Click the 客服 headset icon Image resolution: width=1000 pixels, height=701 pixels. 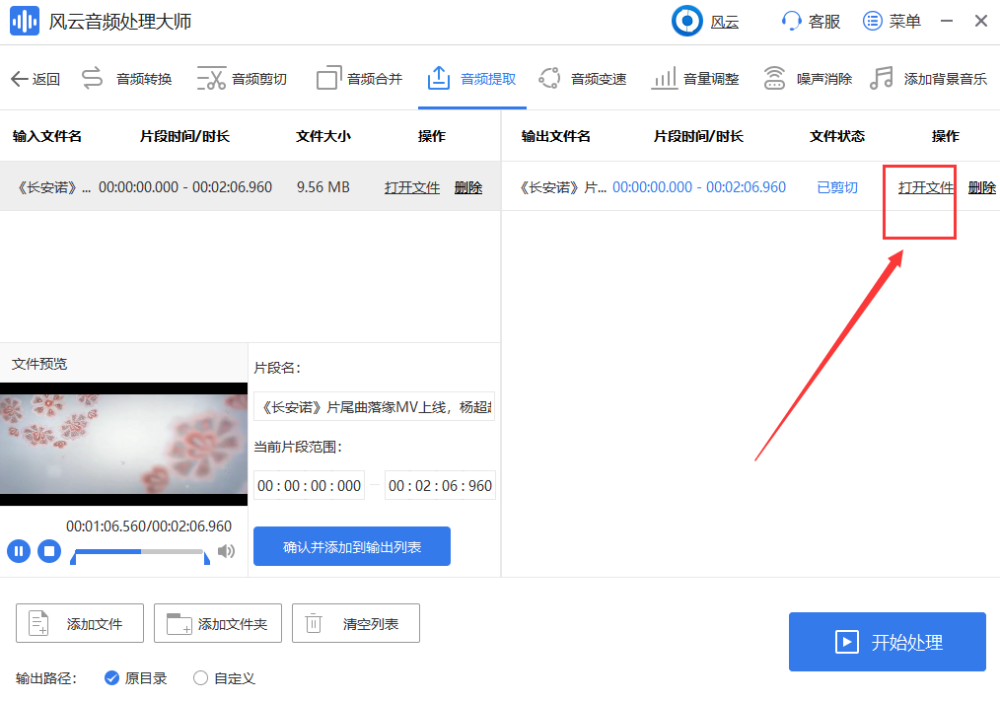[x=791, y=21]
